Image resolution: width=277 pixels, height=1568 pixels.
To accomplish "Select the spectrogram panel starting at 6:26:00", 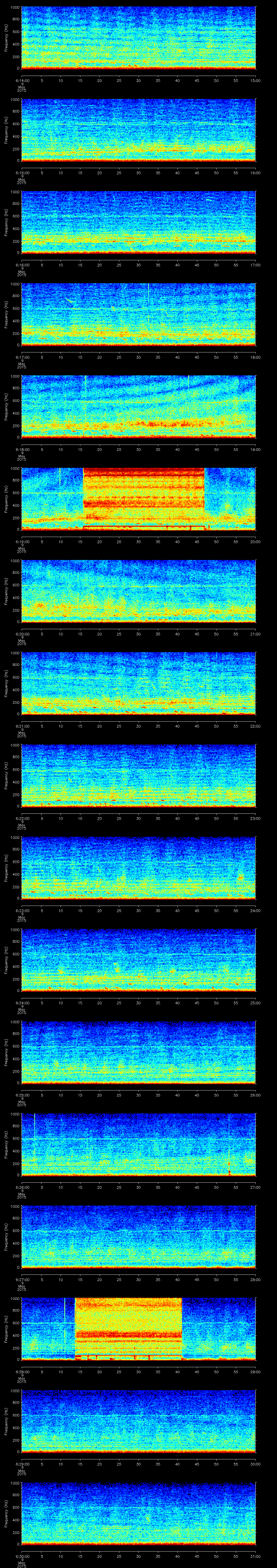I will coord(138,1144).
